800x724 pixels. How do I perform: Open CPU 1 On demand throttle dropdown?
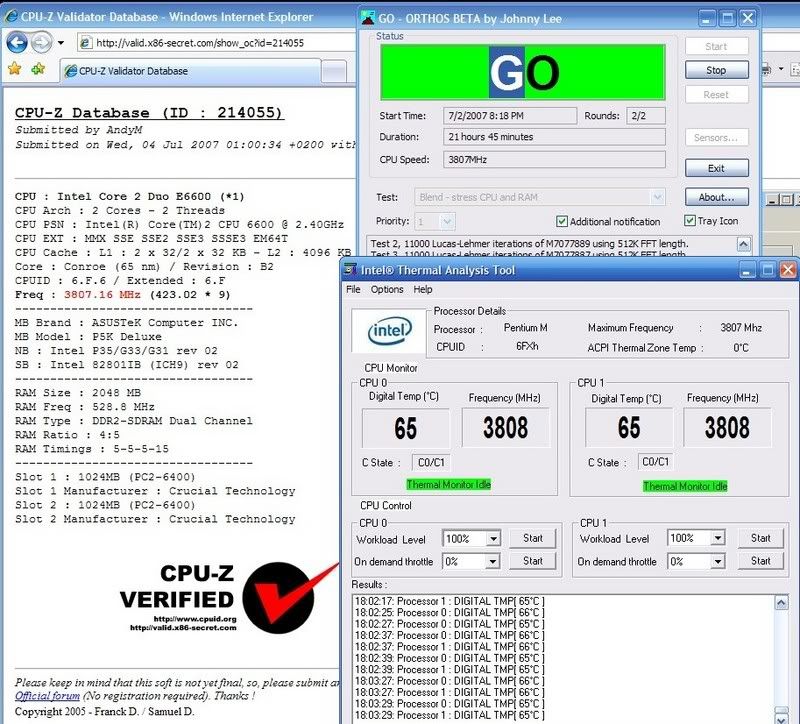(717, 562)
